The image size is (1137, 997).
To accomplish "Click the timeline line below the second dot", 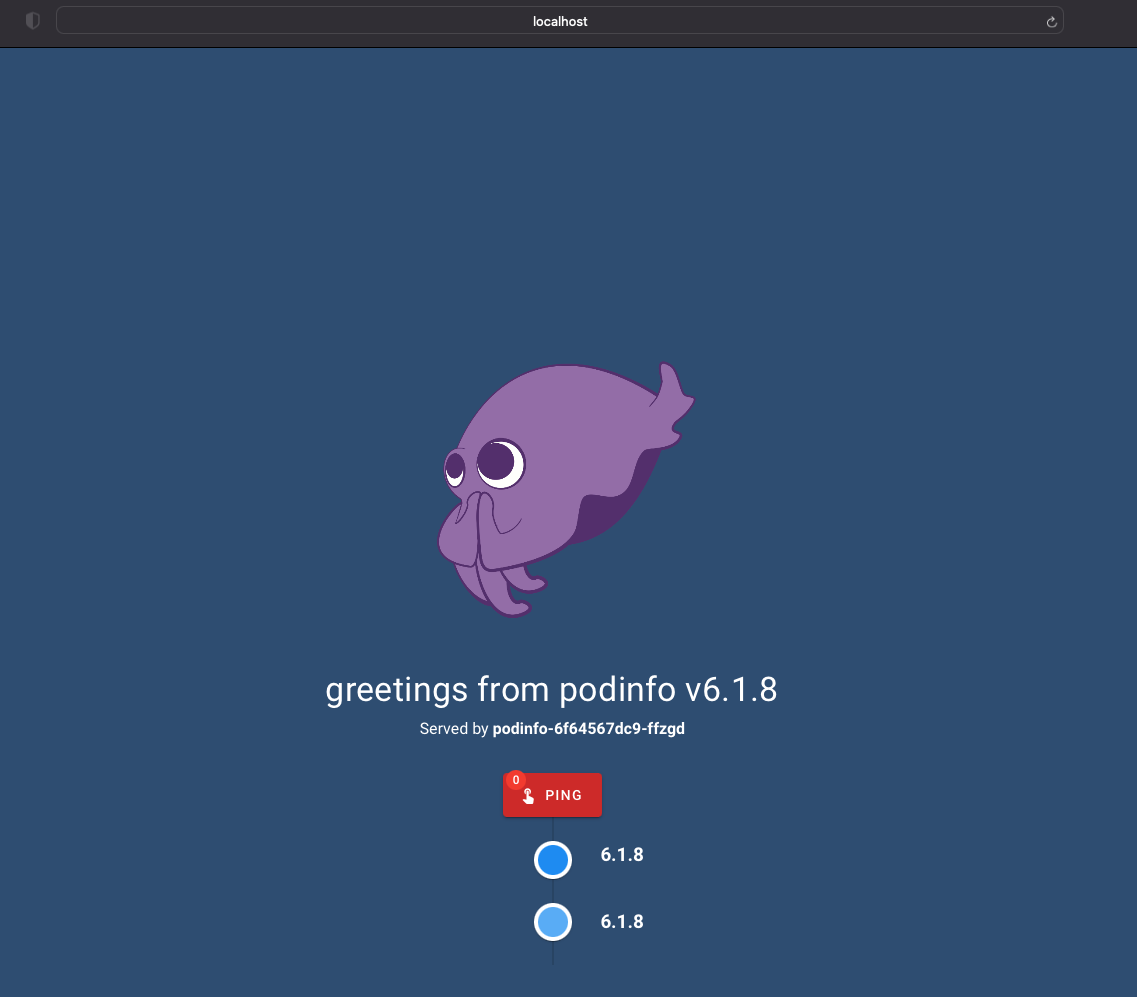I will pyautogui.click(x=553, y=953).
